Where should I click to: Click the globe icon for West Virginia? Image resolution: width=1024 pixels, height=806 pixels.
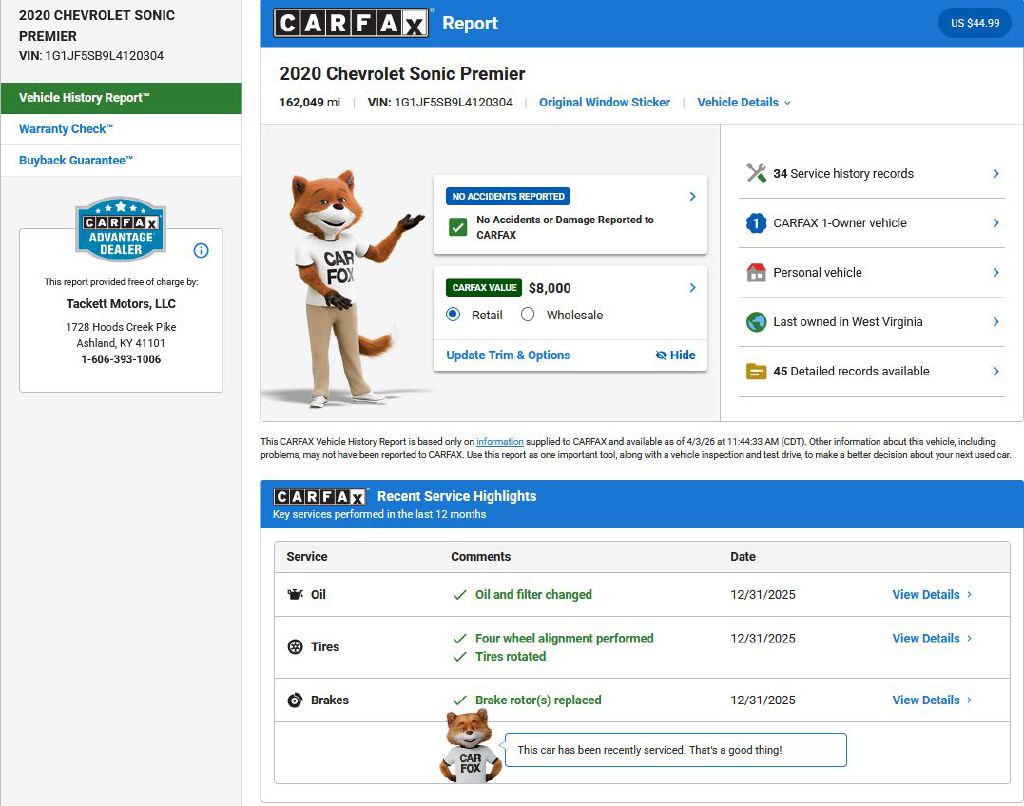[756, 322]
